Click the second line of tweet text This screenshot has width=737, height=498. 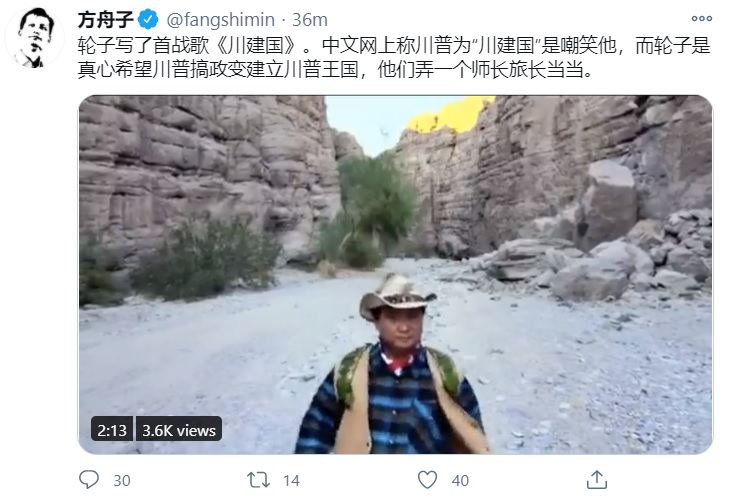336,70
